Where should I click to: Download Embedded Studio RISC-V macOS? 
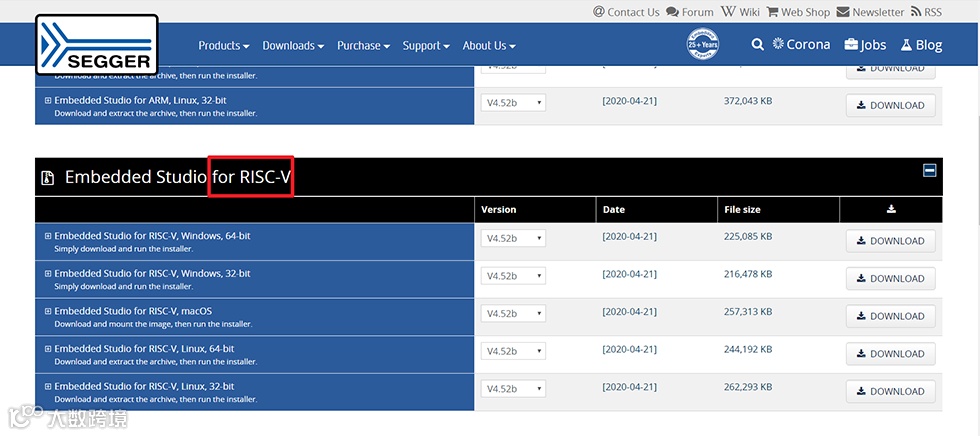click(x=891, y=316)
